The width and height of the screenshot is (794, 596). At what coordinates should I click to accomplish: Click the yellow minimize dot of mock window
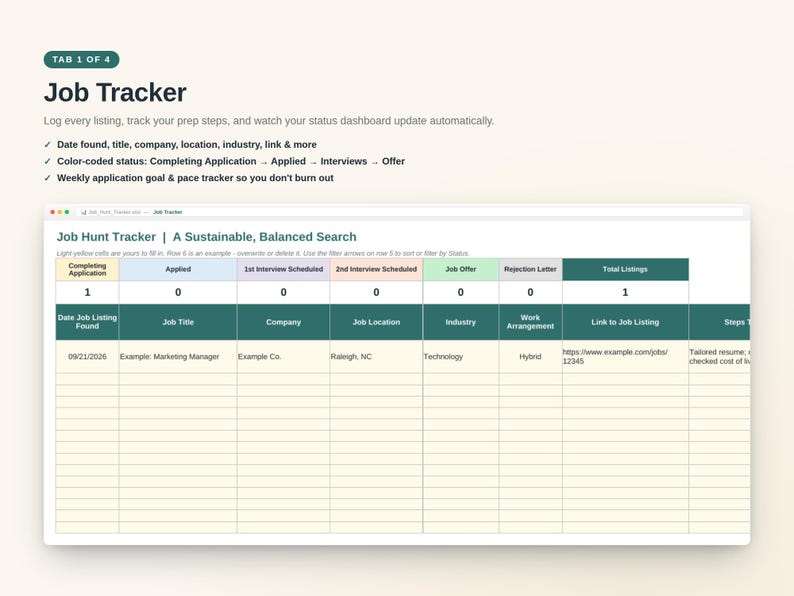tap(60, 212)
